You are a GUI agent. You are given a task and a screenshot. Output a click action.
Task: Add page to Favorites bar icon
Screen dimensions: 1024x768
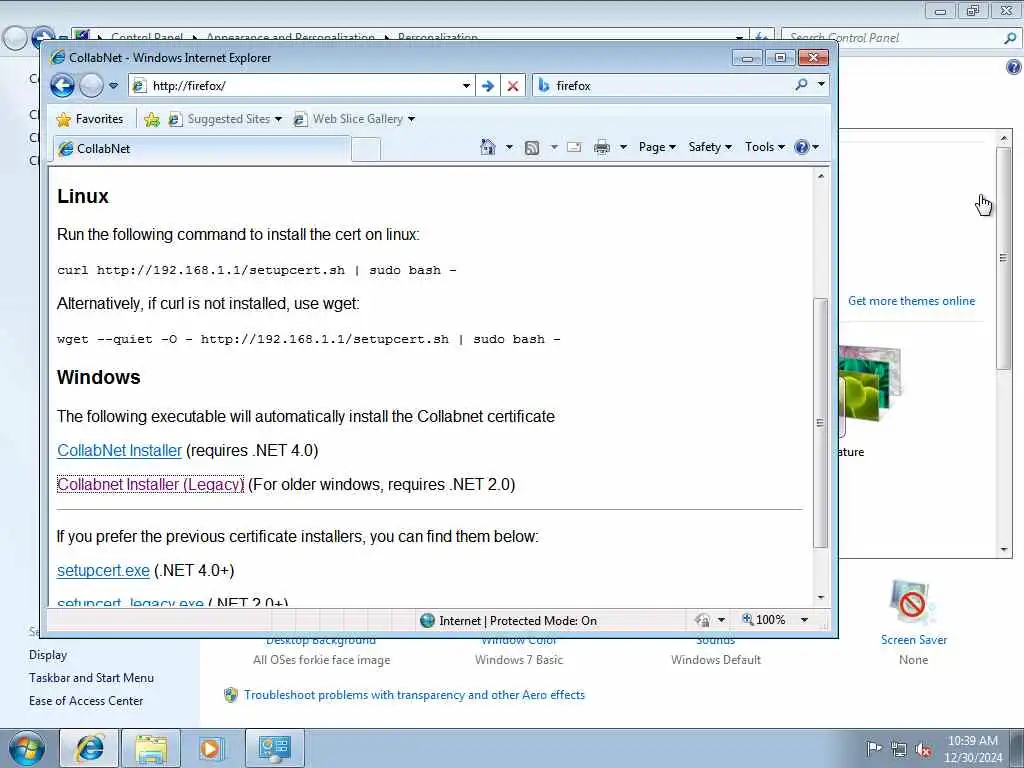[152, 119]
